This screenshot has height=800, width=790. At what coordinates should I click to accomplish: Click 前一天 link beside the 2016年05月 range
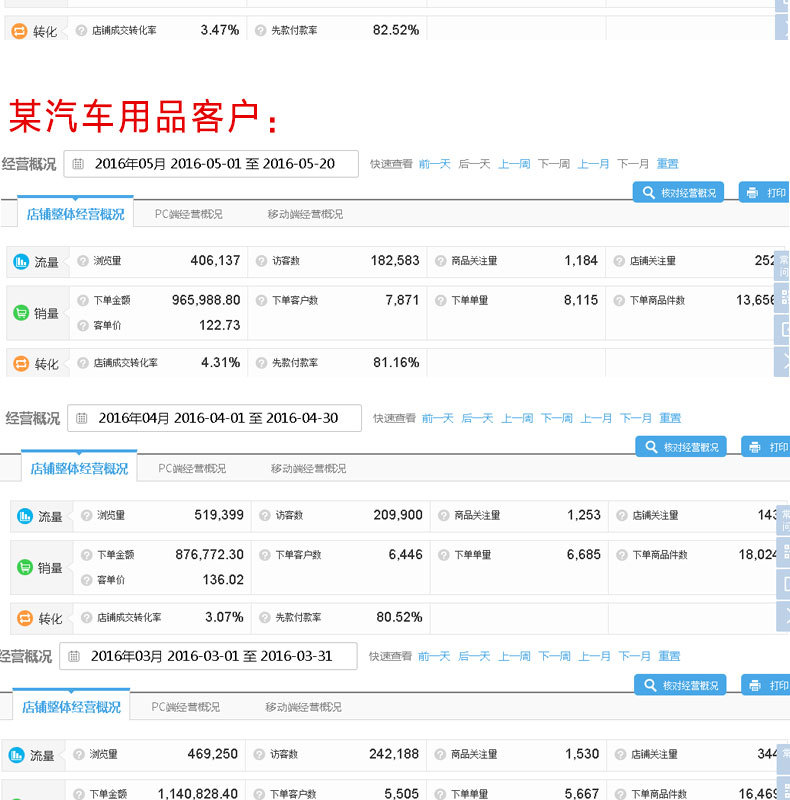point(435,164)
